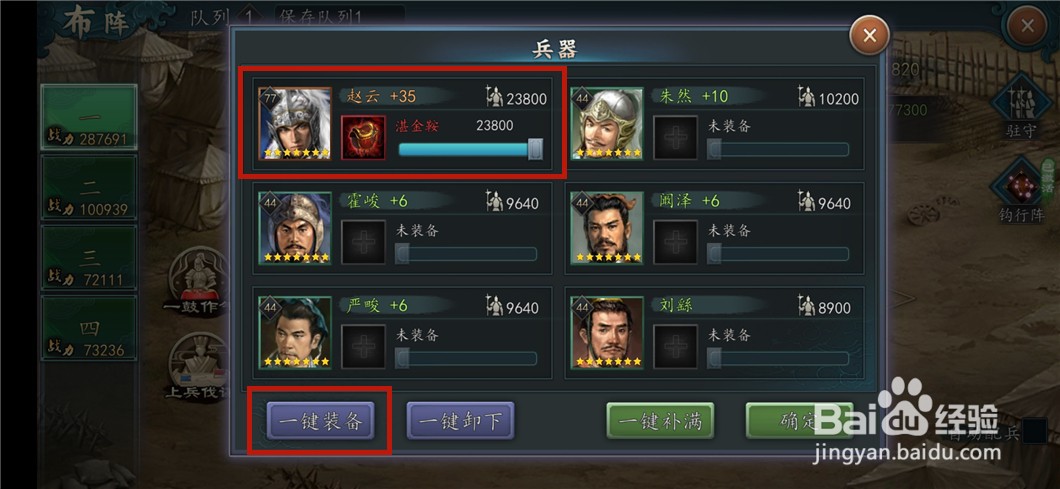Select 朱然's hero portrait
The width and height of the screenshot is (1060, 489).
click(607, 124)
